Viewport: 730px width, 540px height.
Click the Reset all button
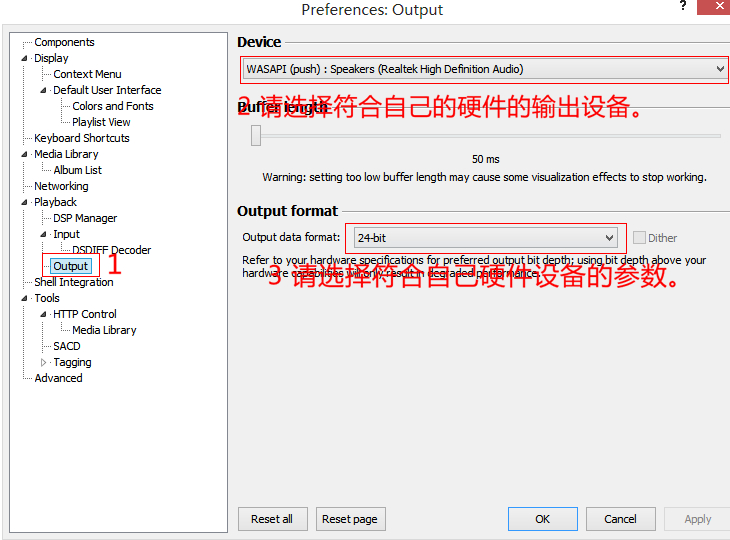pos(272,519)
